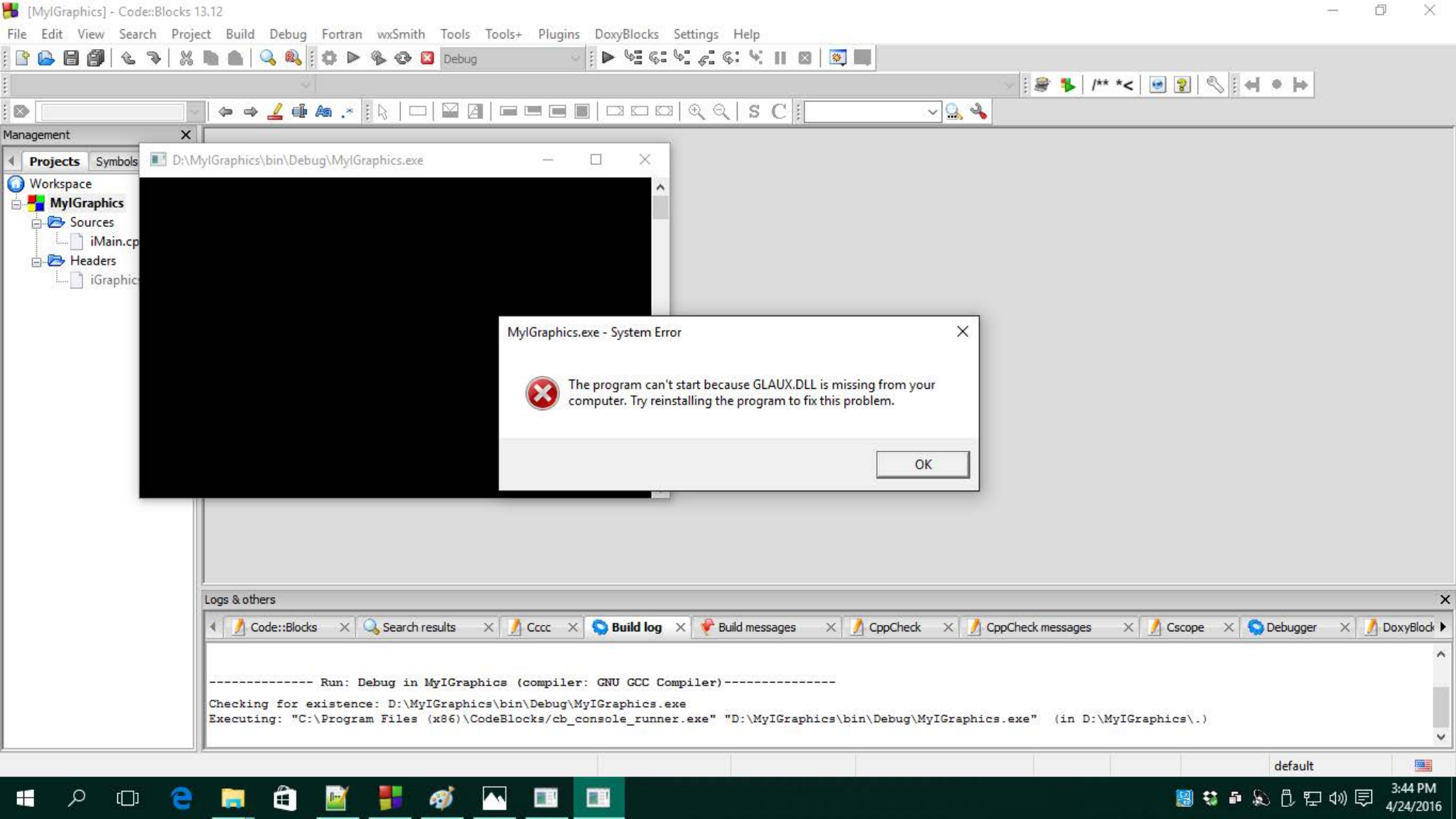Click the Build gear icon
Screen dimensions: 1456x819
click(329, 58)
